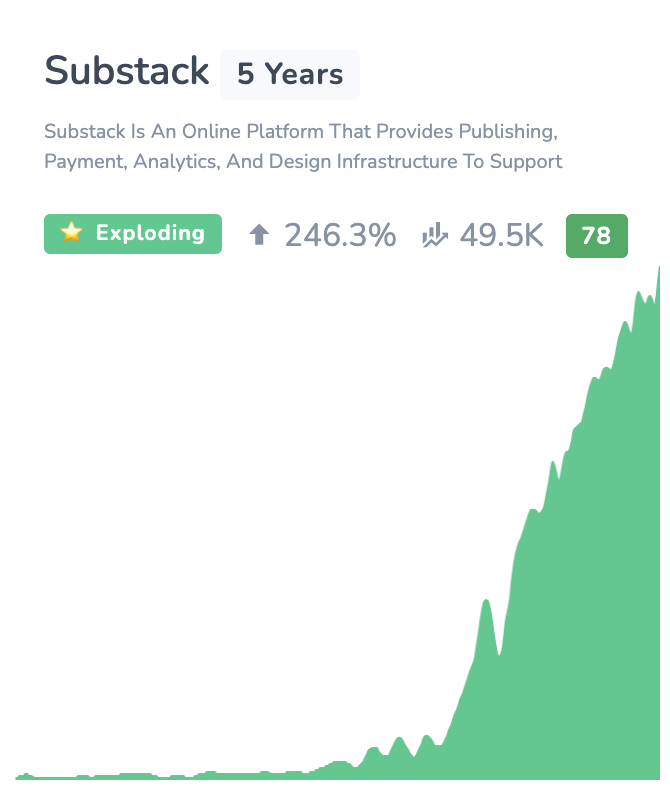
Task: Click the 246.3% growth figure
Action: (x=340, y=235)
